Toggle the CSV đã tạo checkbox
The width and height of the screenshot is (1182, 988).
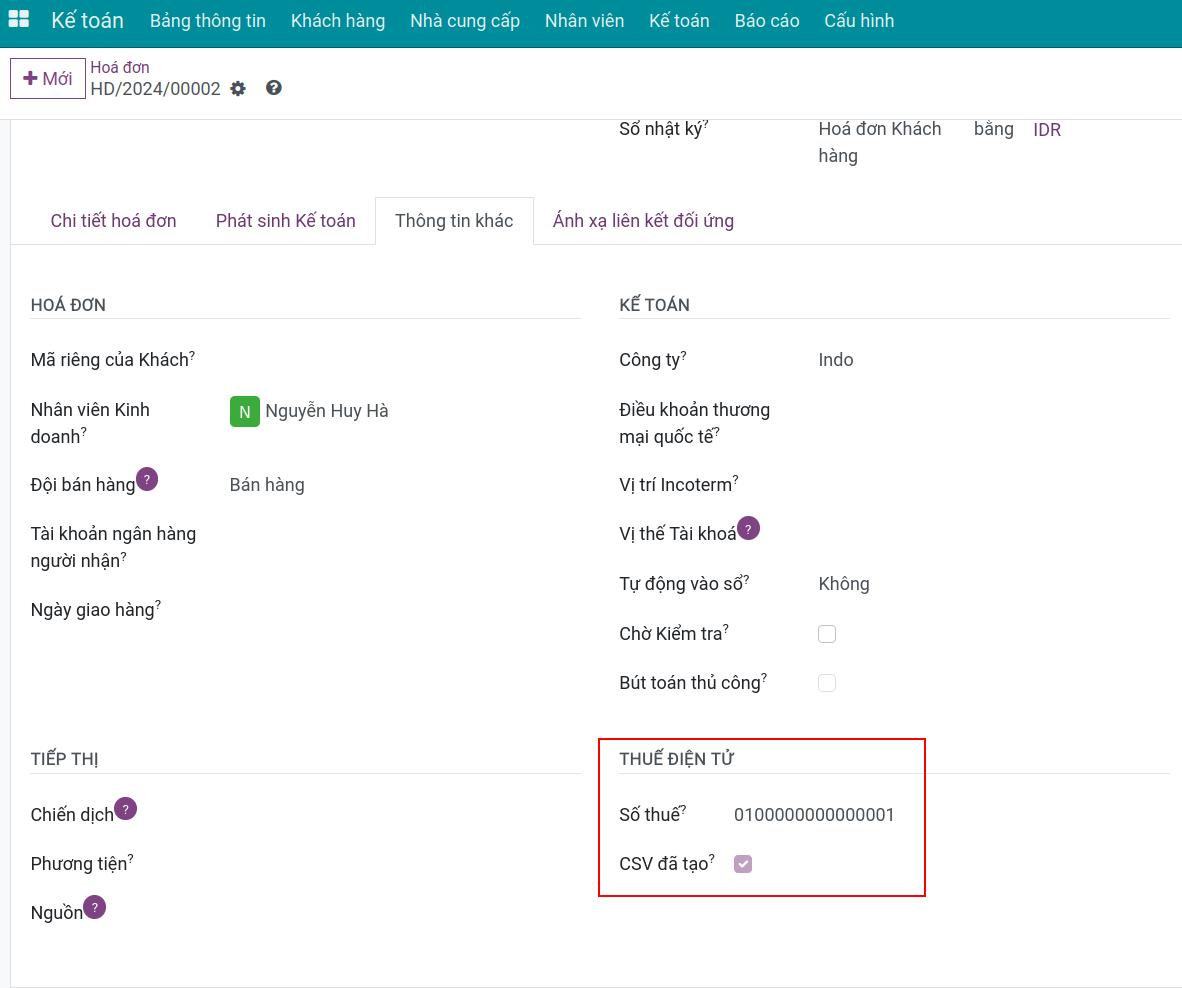(x=743, y=864)
